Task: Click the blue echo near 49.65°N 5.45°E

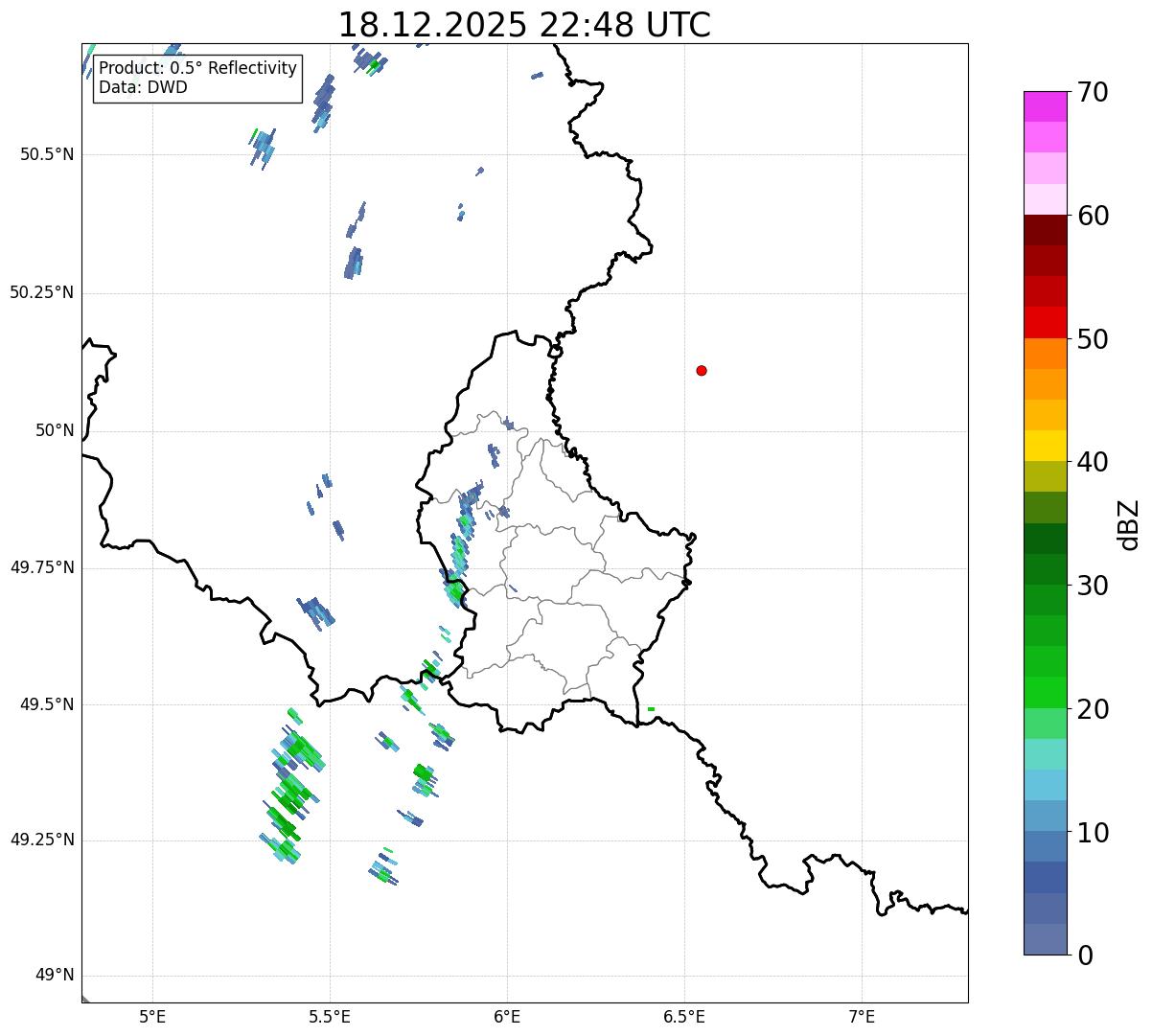Action: [x=316, y=611]
